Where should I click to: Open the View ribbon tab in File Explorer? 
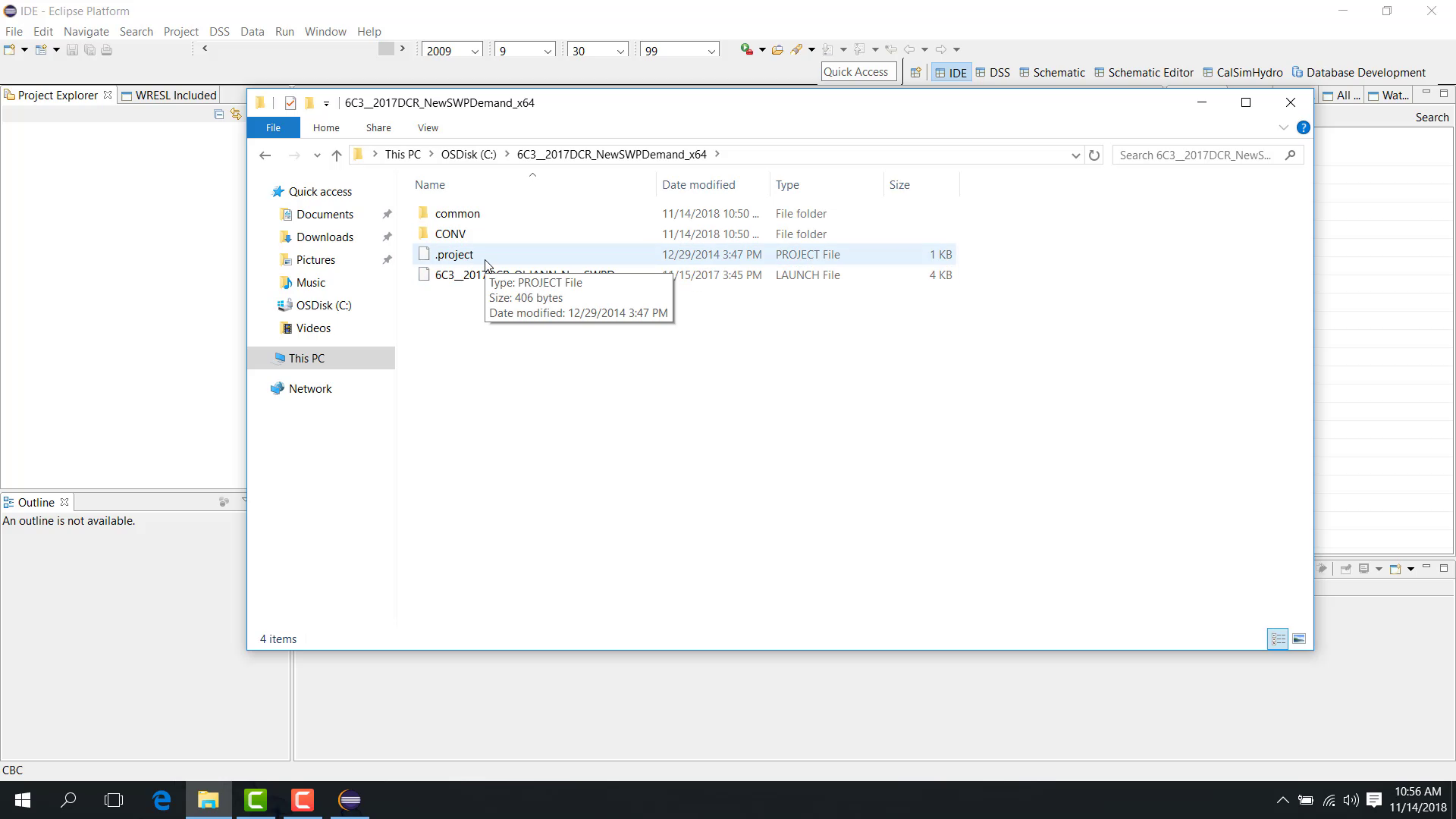click(x=428, y=128)
